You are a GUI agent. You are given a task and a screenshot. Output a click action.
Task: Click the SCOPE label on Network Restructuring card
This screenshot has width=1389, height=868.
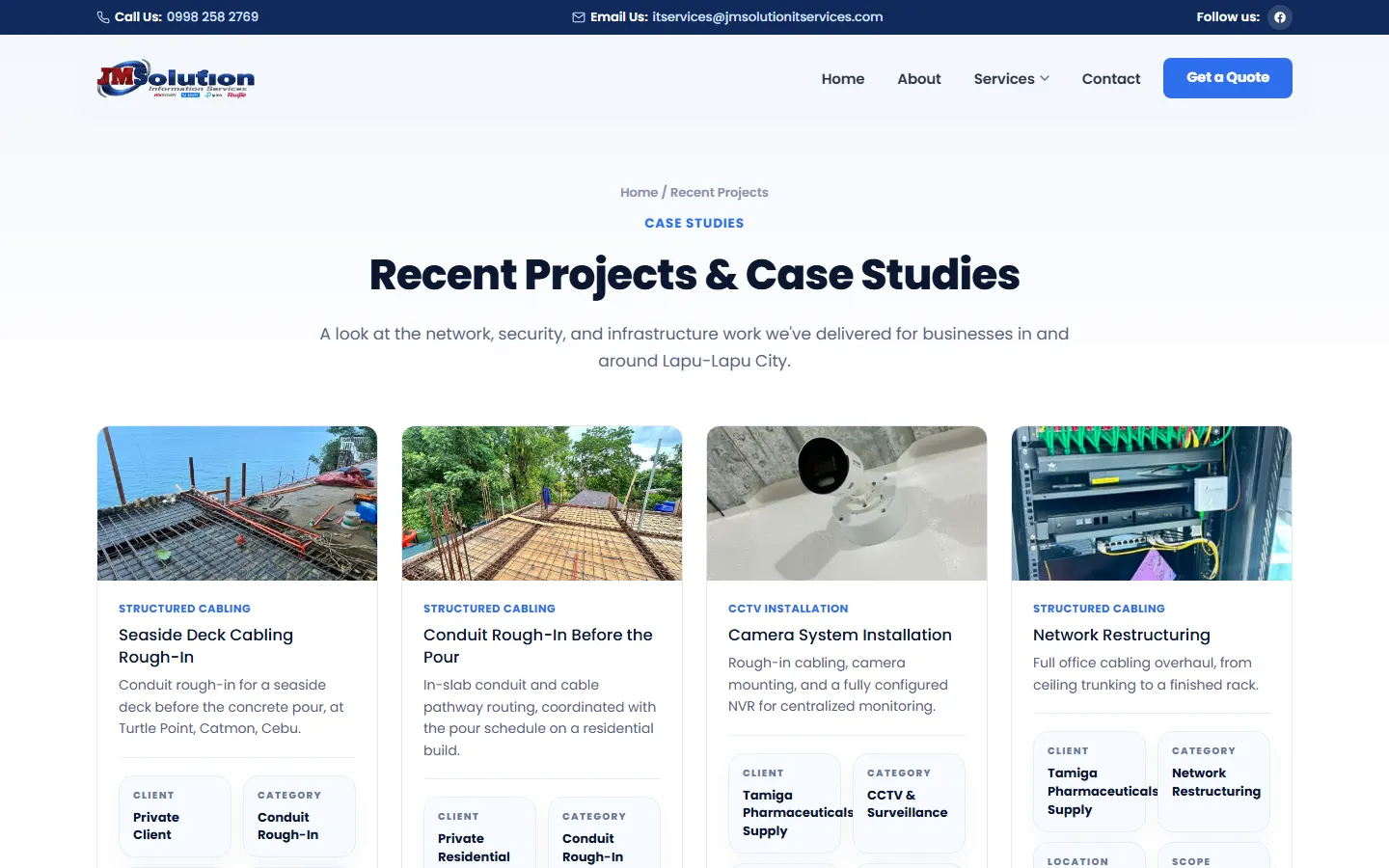point(1190,861)
